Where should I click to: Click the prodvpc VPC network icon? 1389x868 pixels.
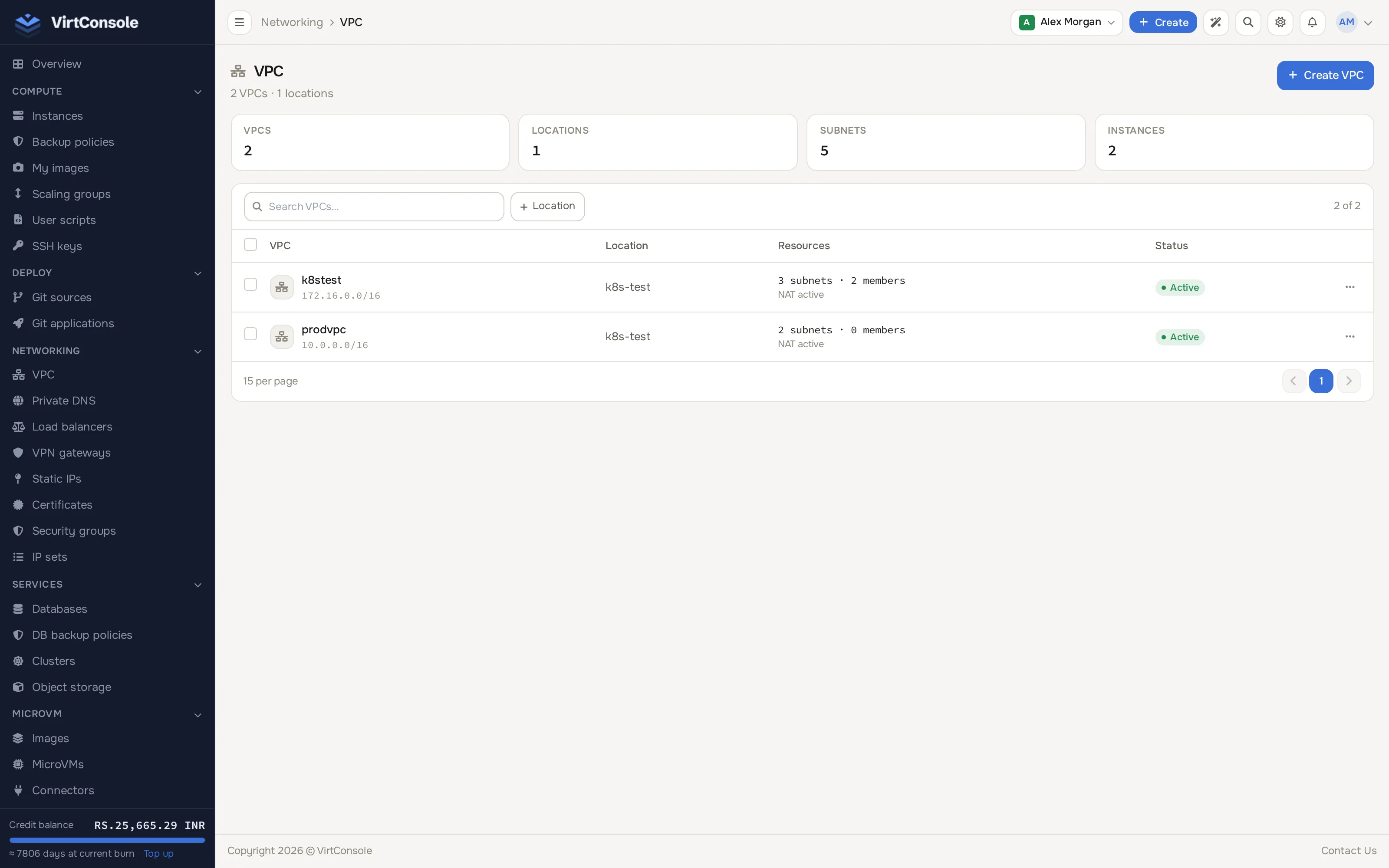(282, 336)
